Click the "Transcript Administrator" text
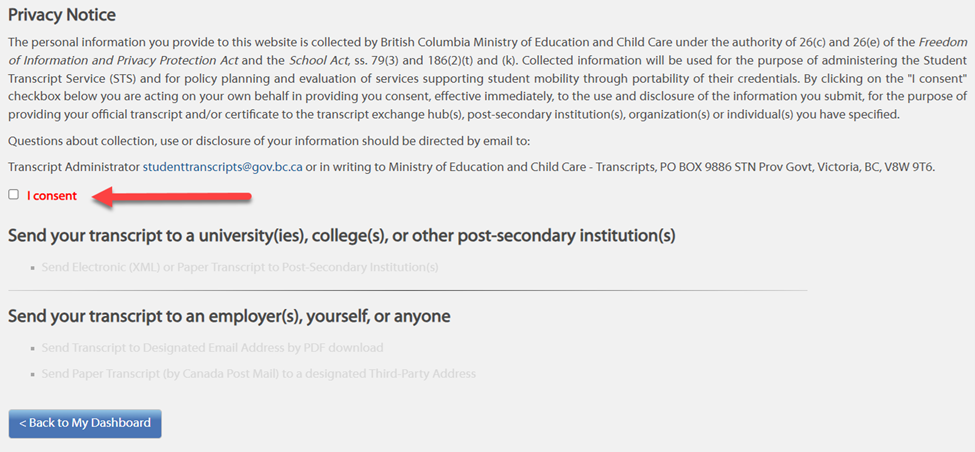The height and width of the screenshot is (452, 975). click(72, 167)
